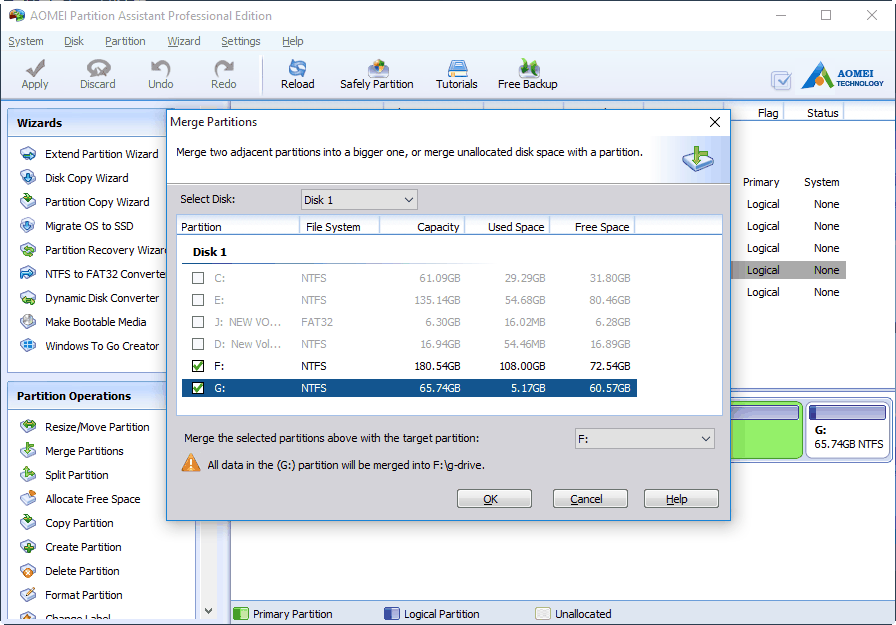Click the Used Space column header

[508, 227]
